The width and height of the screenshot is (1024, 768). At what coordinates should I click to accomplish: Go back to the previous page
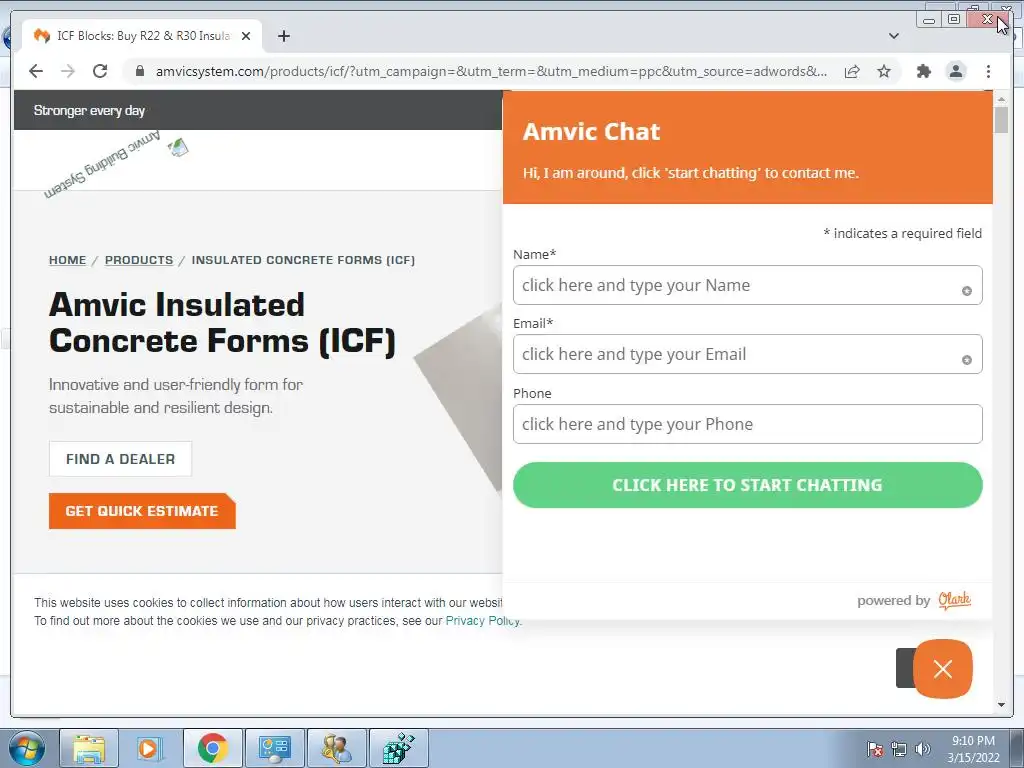coord(36,71)
